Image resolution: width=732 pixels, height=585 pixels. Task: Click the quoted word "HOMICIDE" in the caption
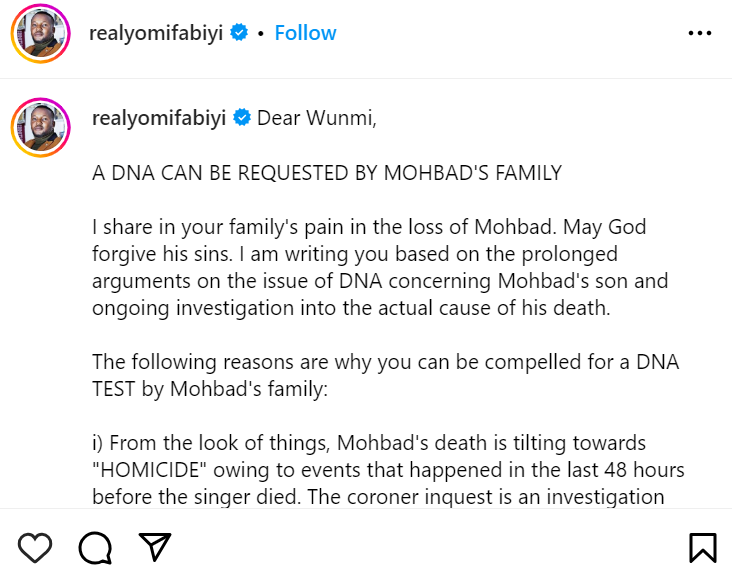point(151,469)
